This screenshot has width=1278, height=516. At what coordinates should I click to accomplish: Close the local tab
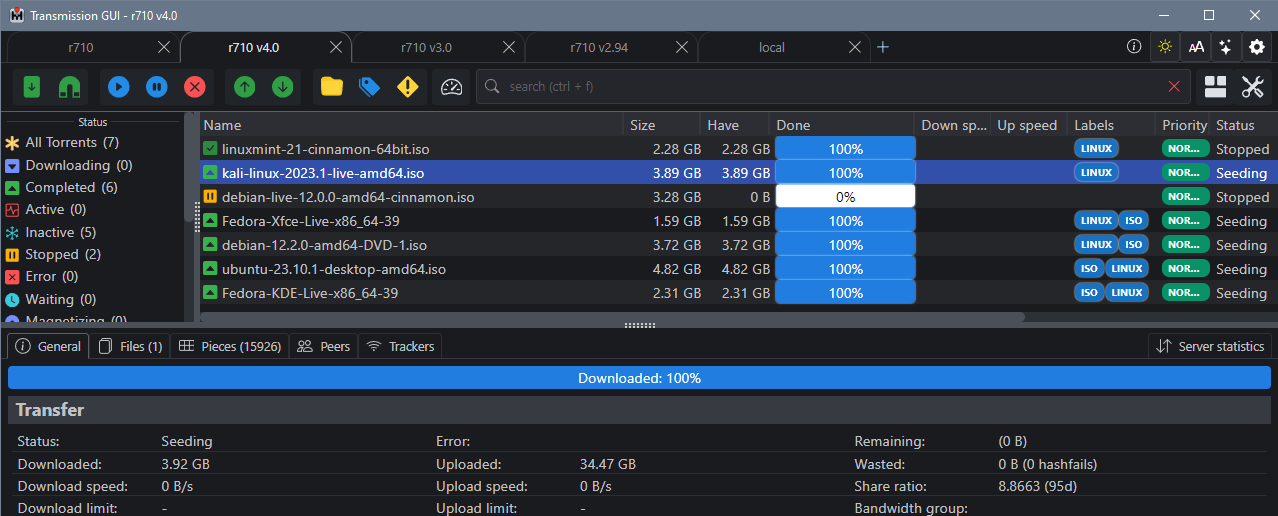click(x=855, y=47)
